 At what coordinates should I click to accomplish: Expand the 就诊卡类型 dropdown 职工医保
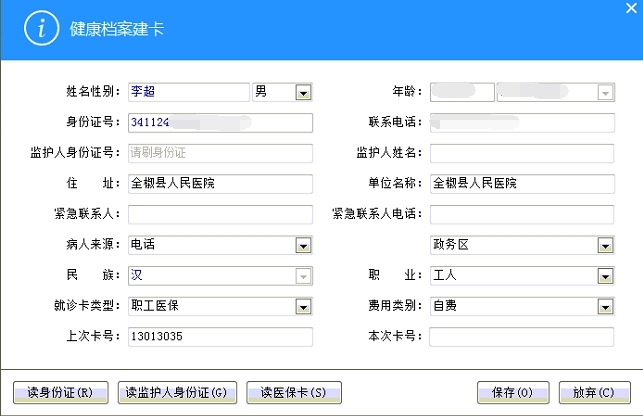(303, 306)
